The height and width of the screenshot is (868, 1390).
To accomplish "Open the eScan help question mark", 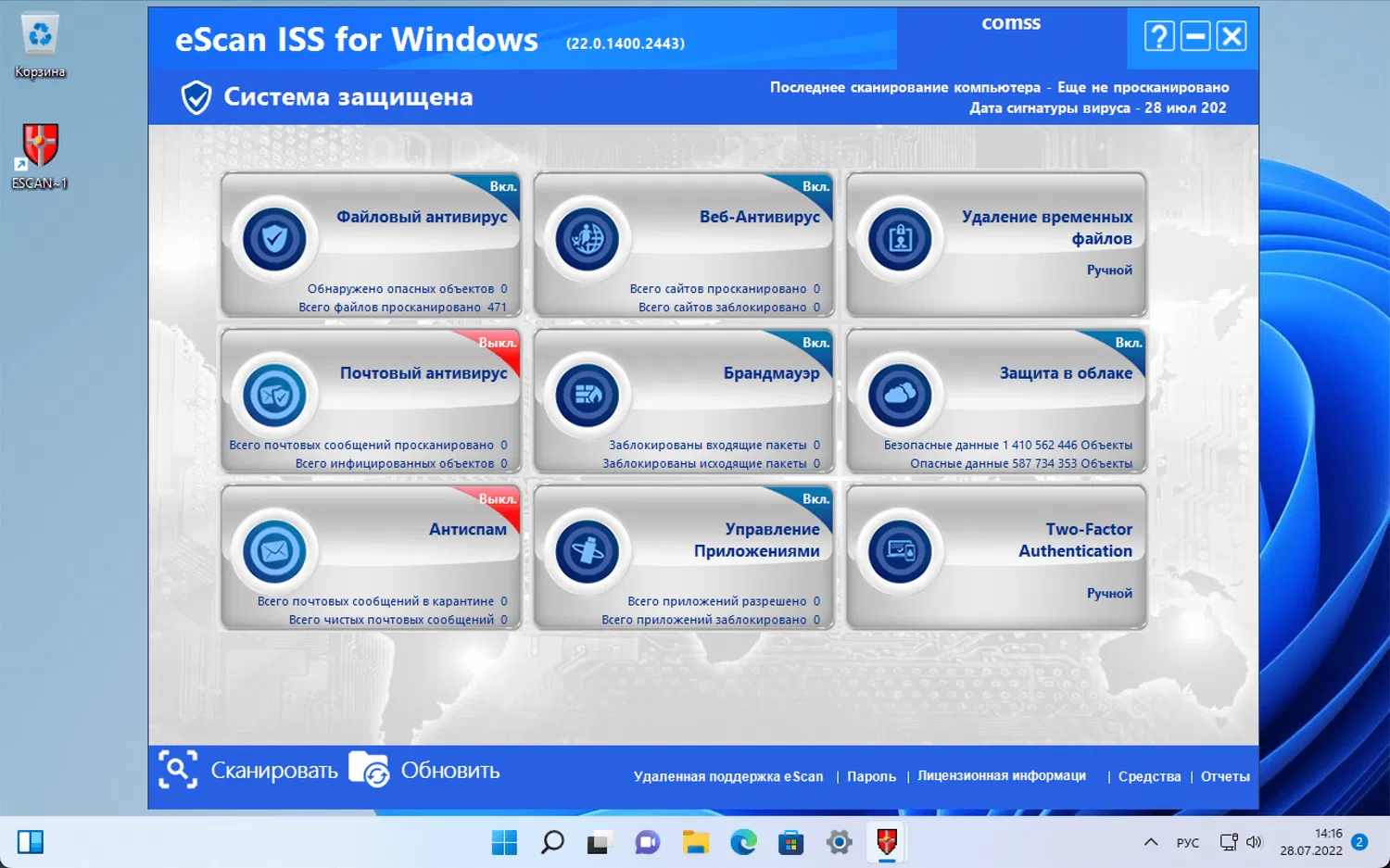I will point(1159,36).
